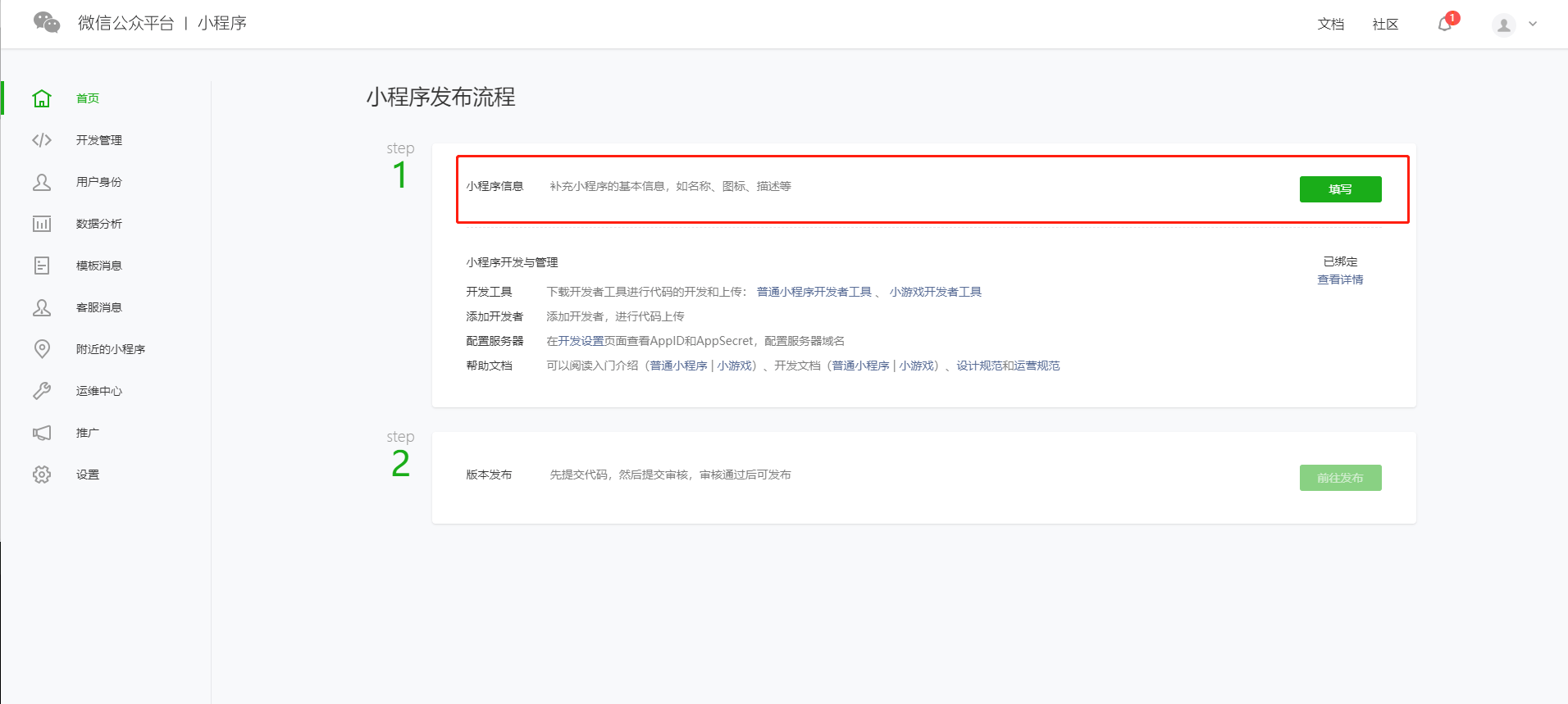Select 客服消息 in the sidebar
The width and height of the screenshot is (1568, 704).
98,307
